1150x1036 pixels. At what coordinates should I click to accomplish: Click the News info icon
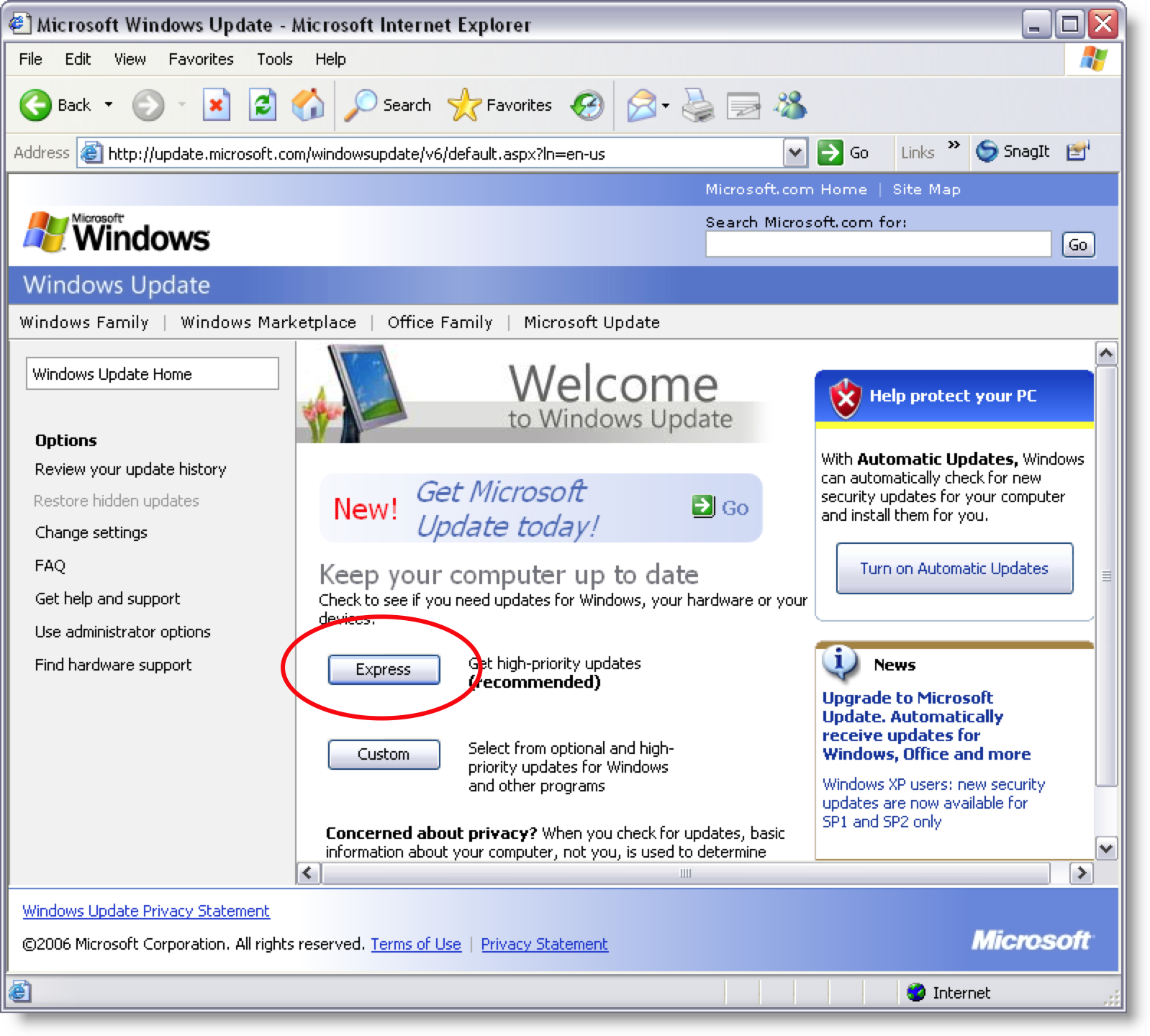[x=838, y=663]
